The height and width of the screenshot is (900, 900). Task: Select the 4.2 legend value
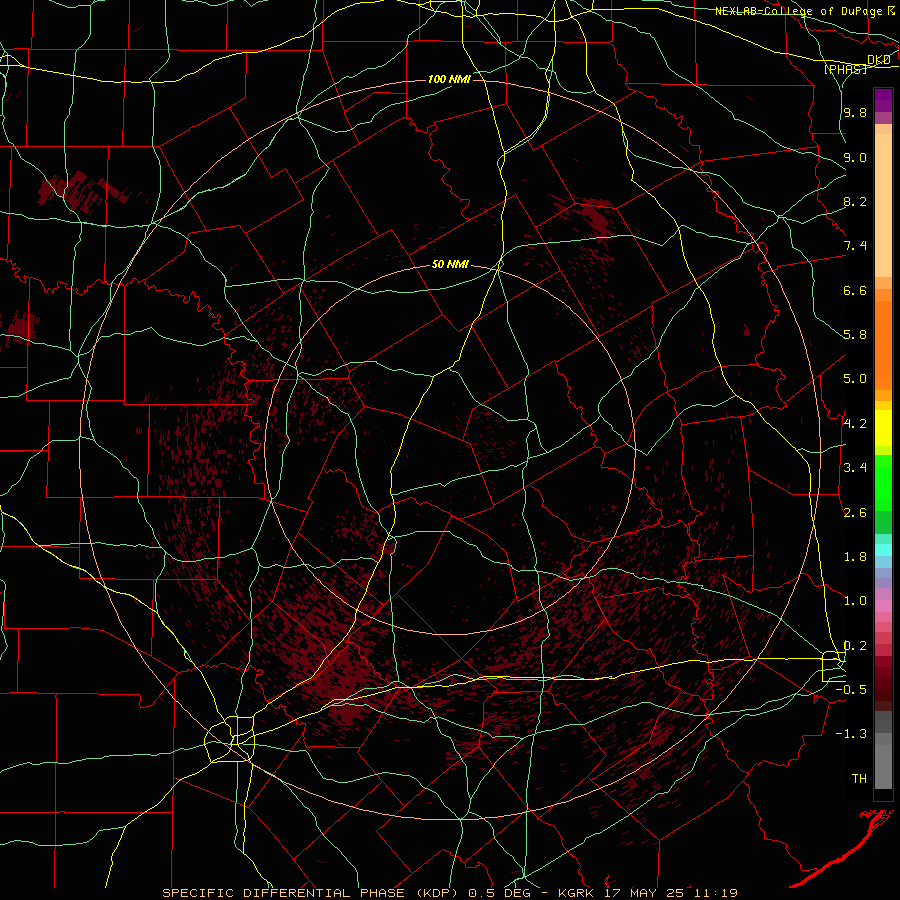pos(855,424)
